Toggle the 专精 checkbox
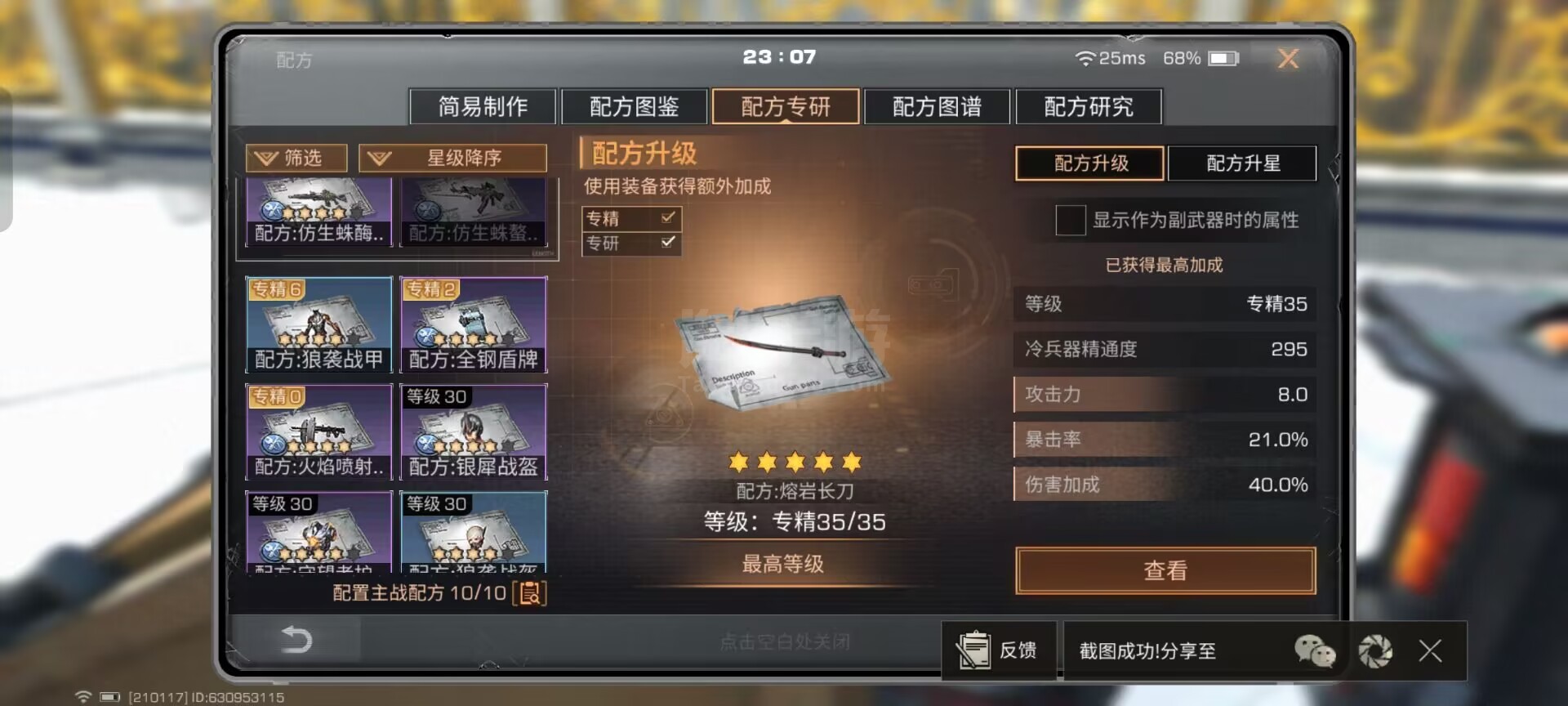 coord(668,217)
